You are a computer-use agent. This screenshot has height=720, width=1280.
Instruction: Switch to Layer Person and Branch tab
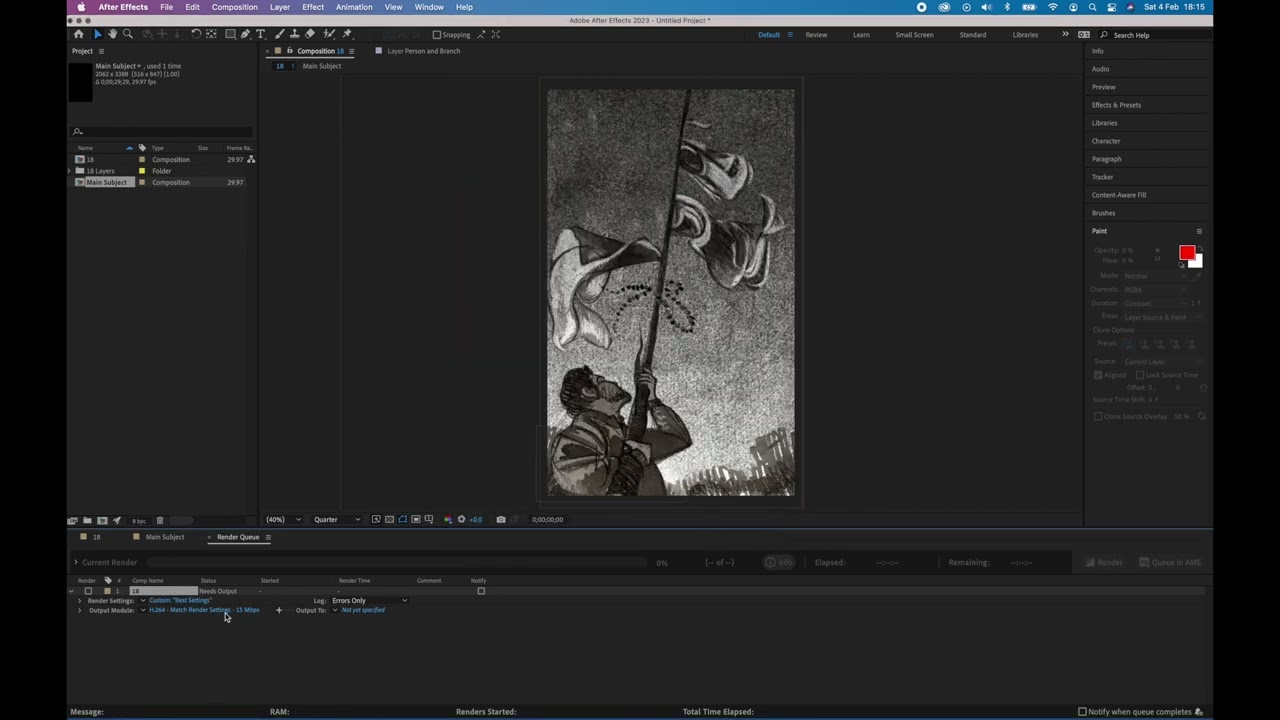point(424,51)
